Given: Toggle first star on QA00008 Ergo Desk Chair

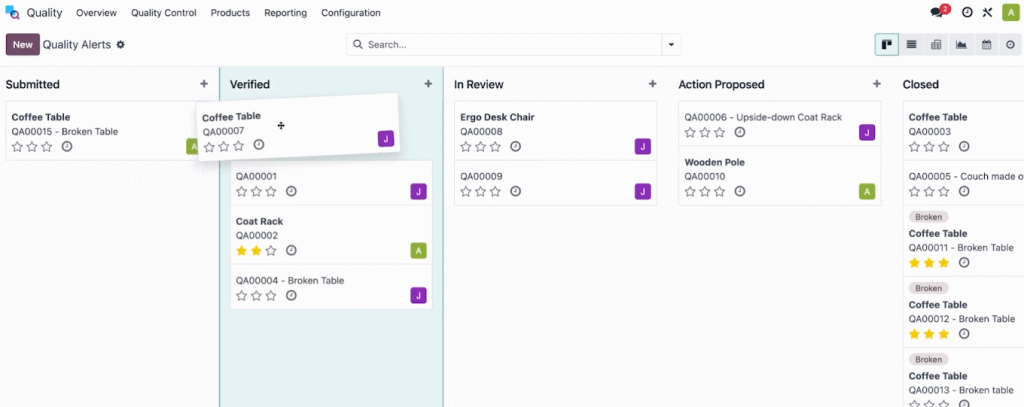Looking at the screenshot, I should [x=466, y=146].
